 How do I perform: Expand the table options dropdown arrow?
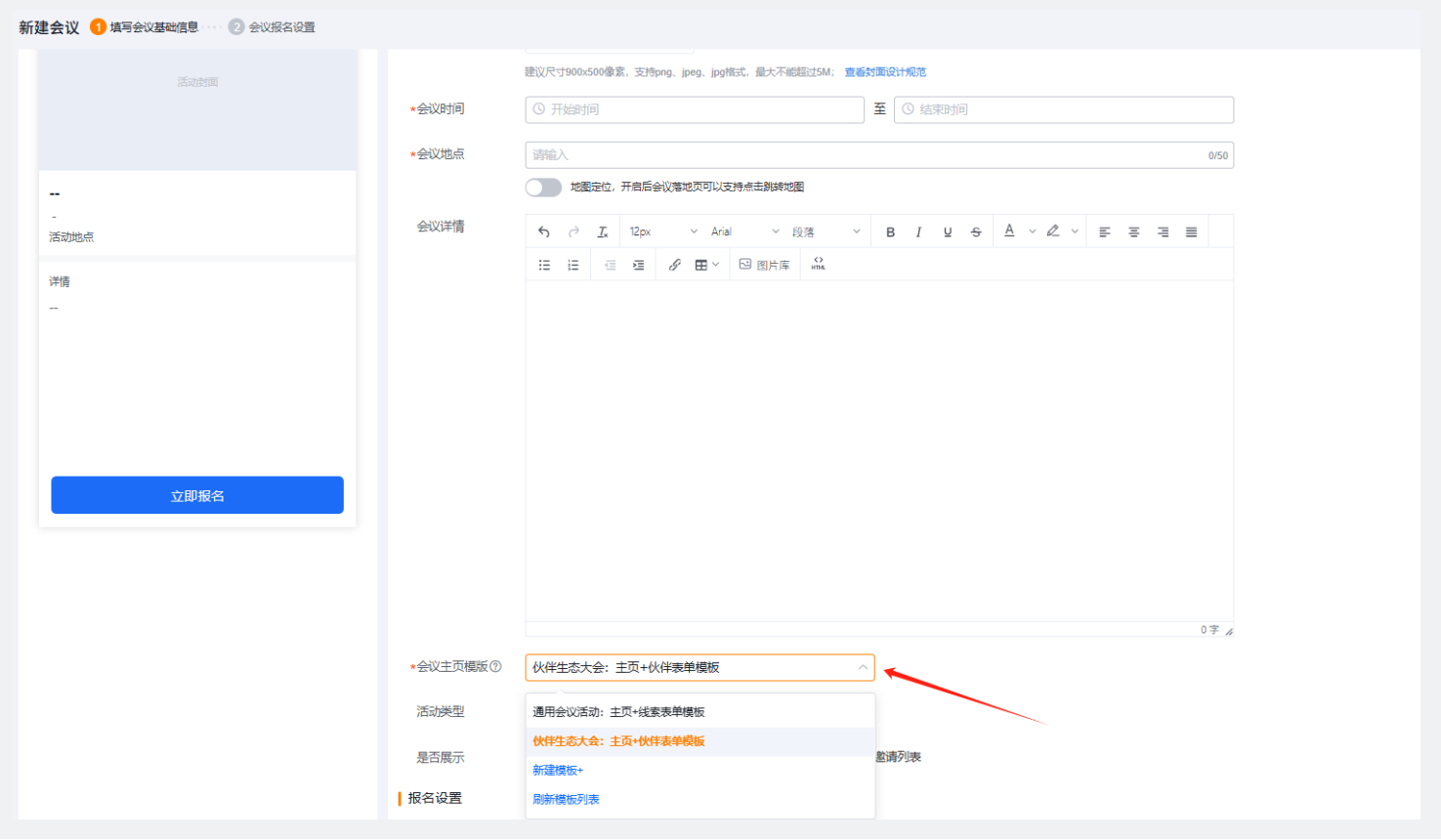coord(716,265)
